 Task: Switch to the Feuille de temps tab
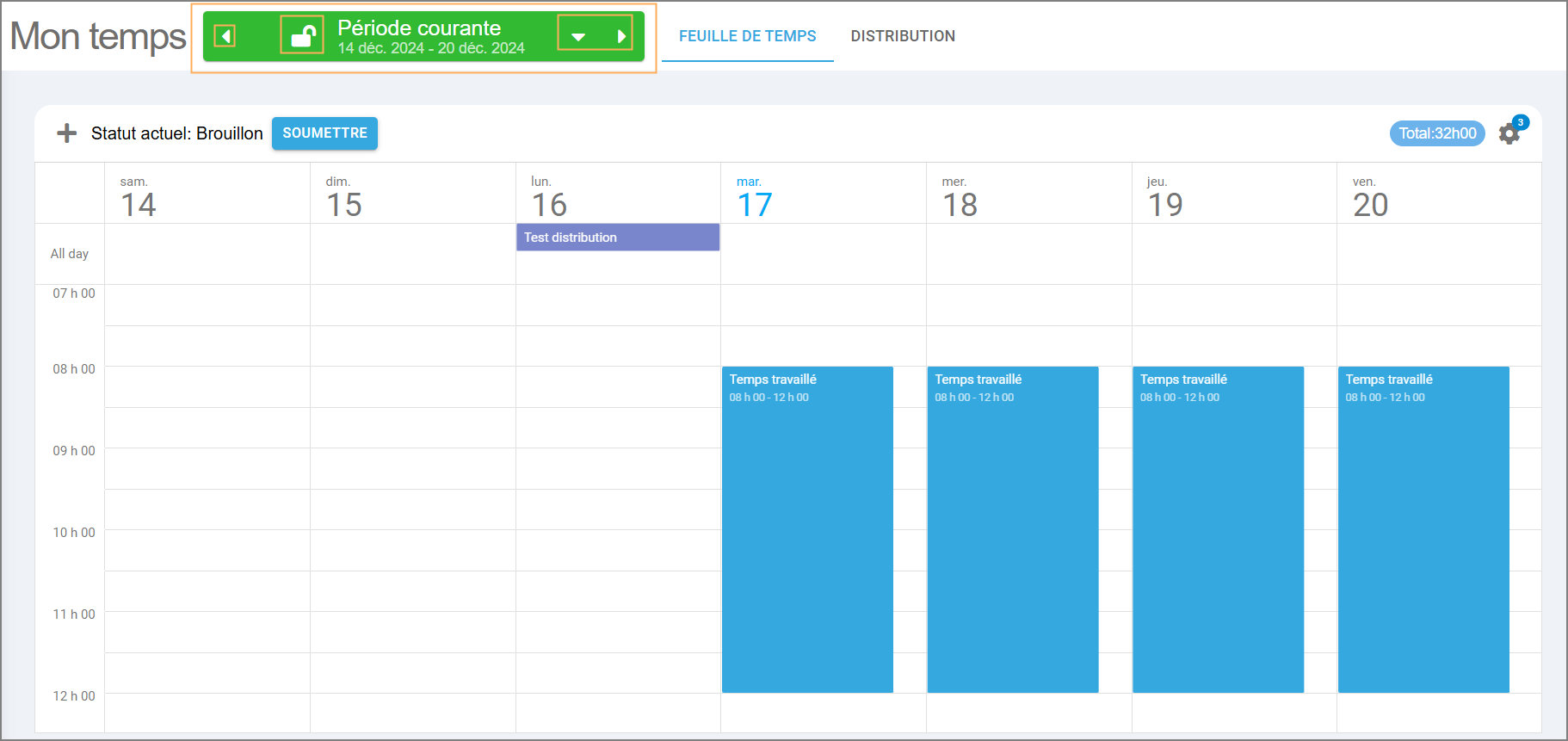(747, 36)
